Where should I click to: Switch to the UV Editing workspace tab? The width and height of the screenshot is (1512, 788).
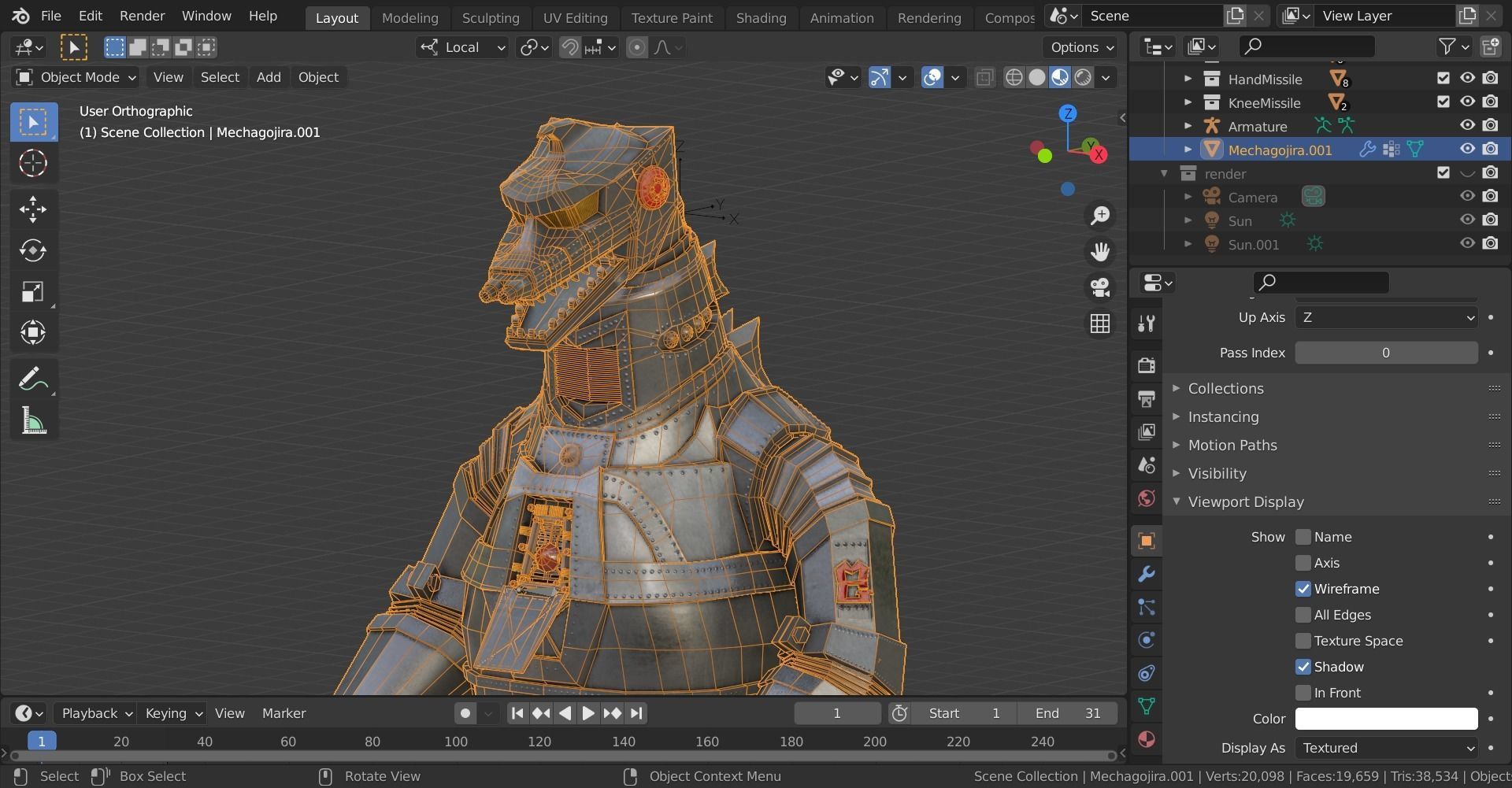(575, 17)
